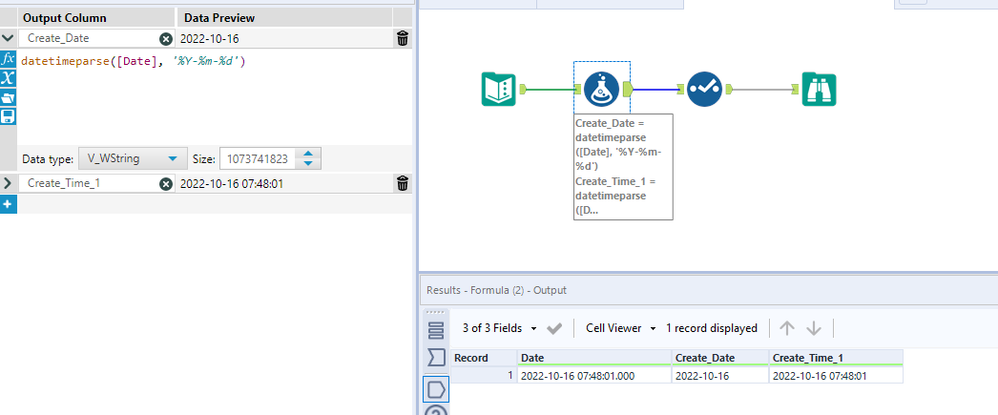
Task: Click the Size input field
Action: click(257, 158)
